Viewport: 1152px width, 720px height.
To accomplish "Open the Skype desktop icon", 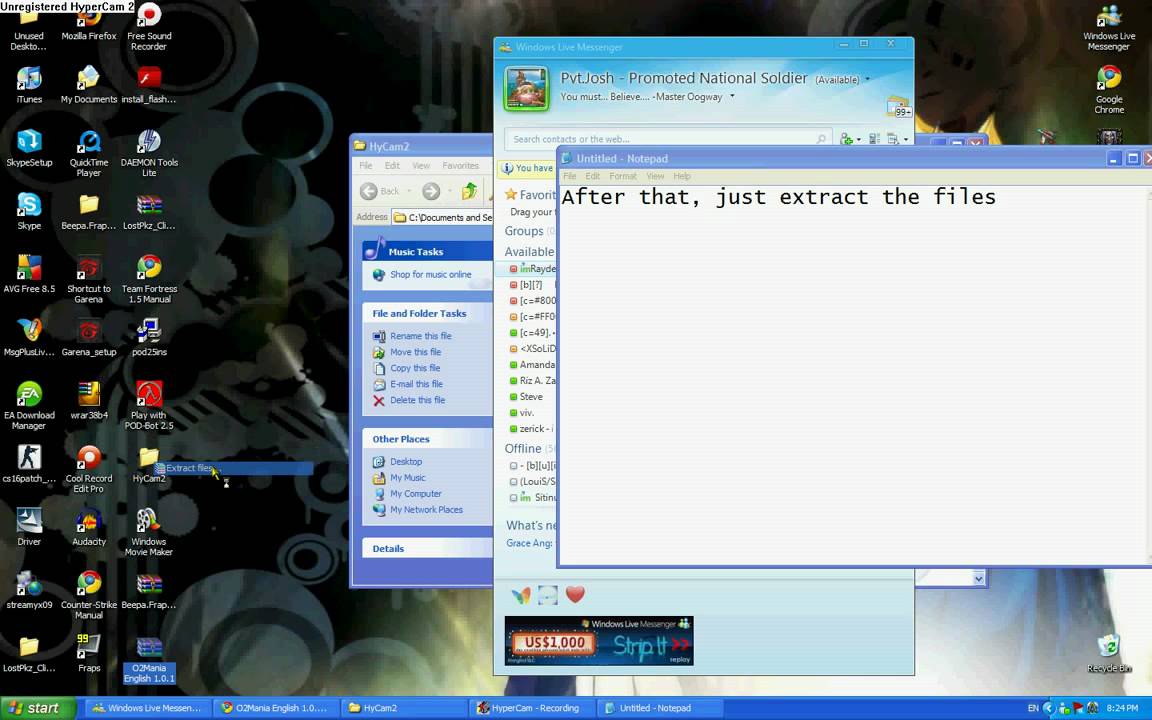I will tap(29, 211).
